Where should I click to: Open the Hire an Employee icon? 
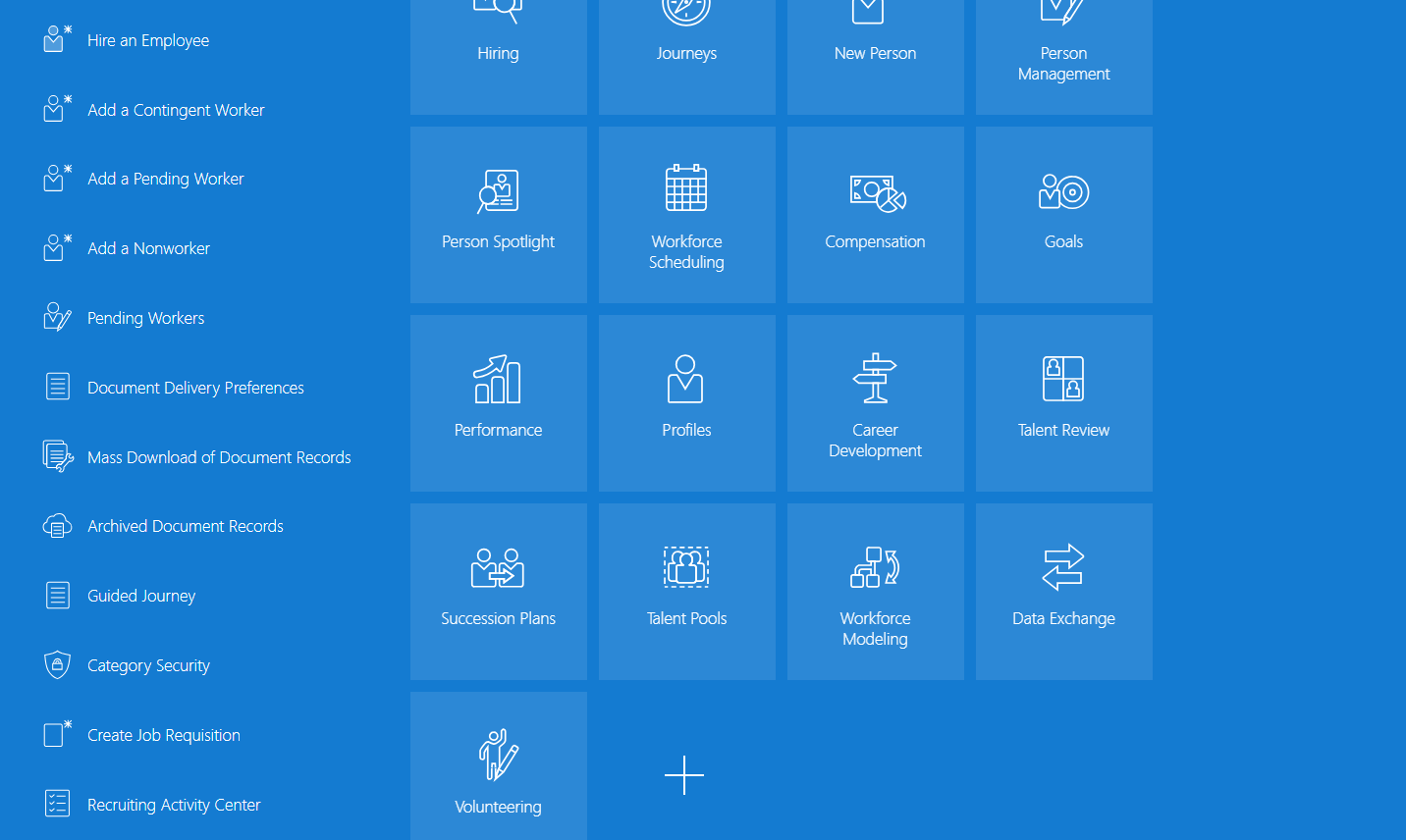click(58, 39)
